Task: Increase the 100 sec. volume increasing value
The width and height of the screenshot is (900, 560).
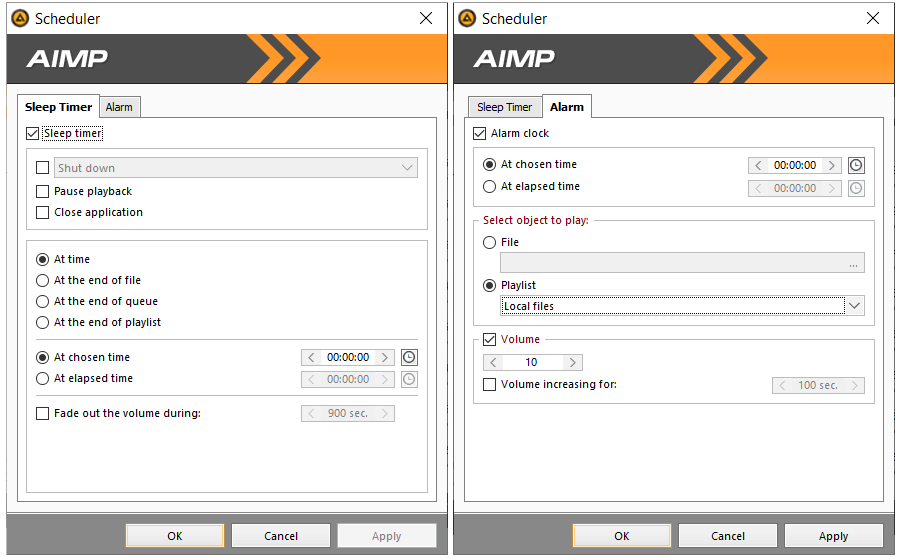Action: point(855,386)
